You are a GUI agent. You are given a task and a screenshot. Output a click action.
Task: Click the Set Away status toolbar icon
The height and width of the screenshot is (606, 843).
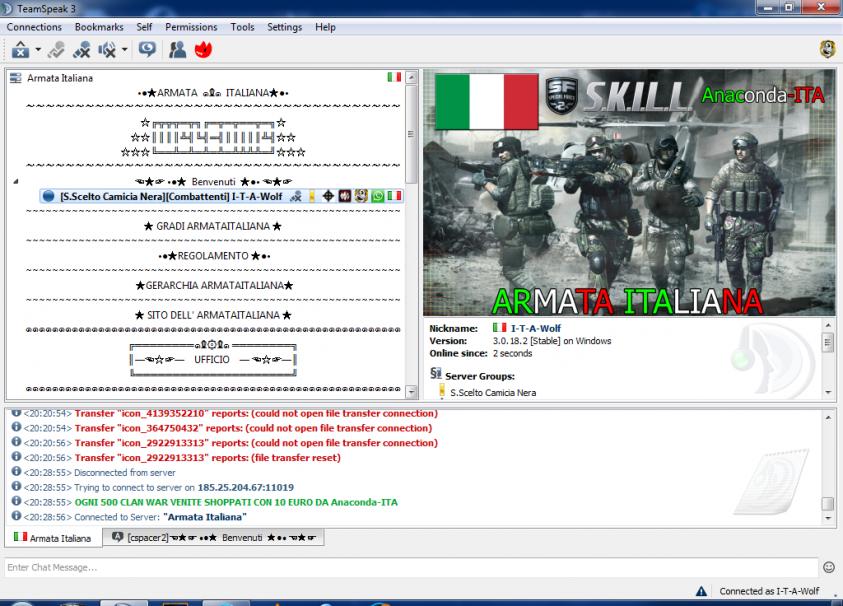[x=19, y=48]
